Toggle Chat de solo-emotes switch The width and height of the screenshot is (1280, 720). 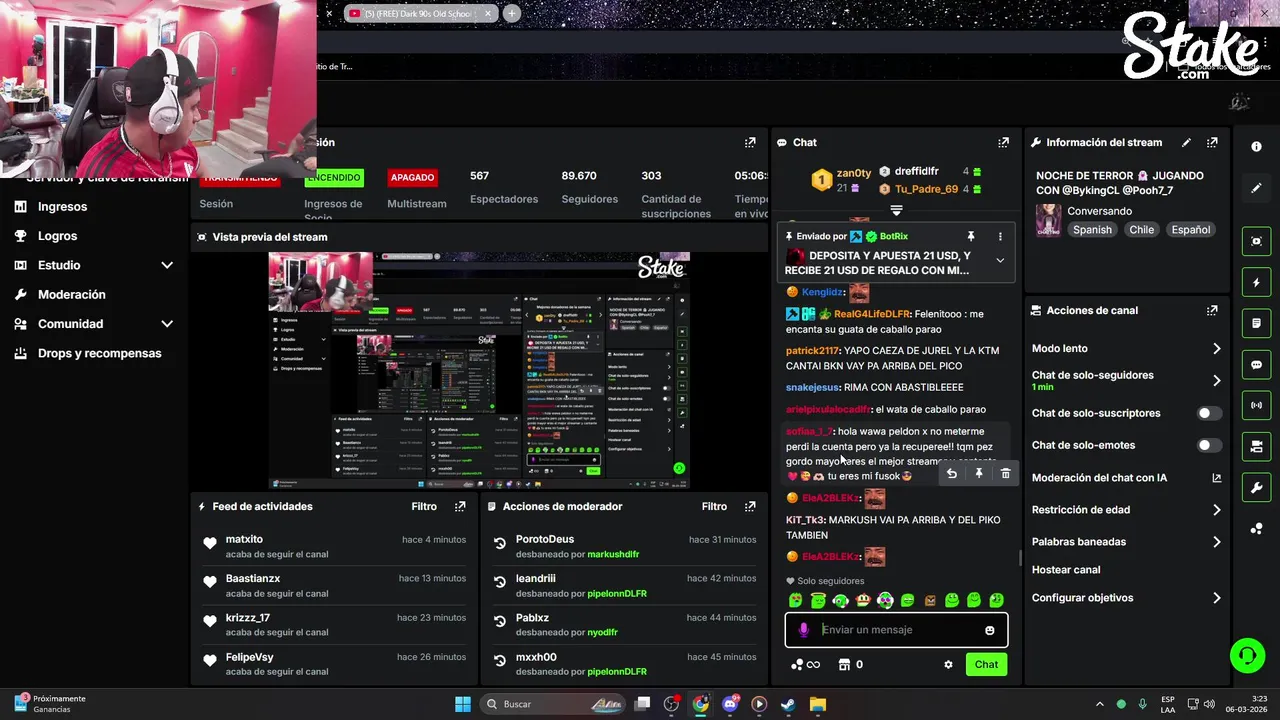click(x=1209, y=446)
